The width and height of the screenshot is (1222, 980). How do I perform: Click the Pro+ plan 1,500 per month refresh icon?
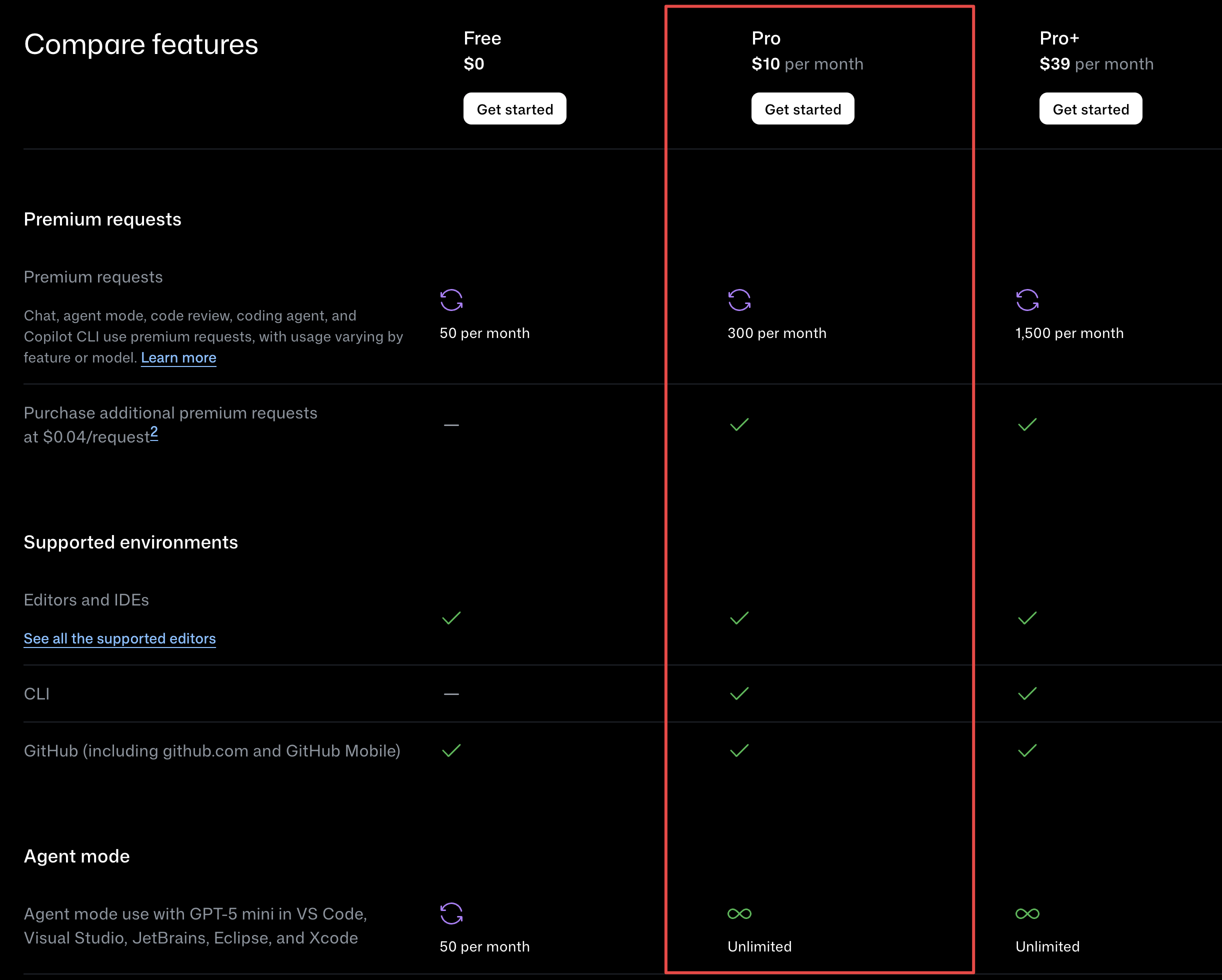coord(1027,300)
